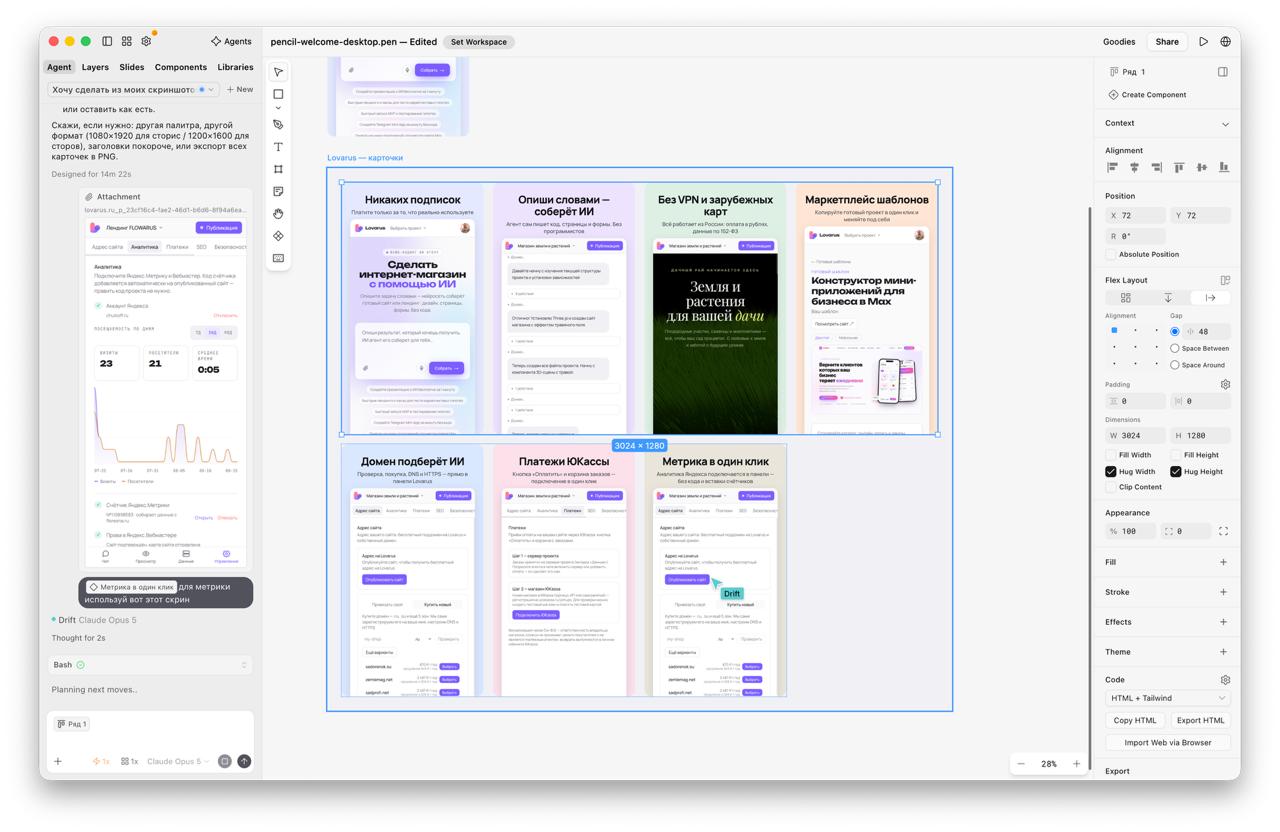Switch to the Layers tab
1280x832 pixels.
click(x=95, y=67)
